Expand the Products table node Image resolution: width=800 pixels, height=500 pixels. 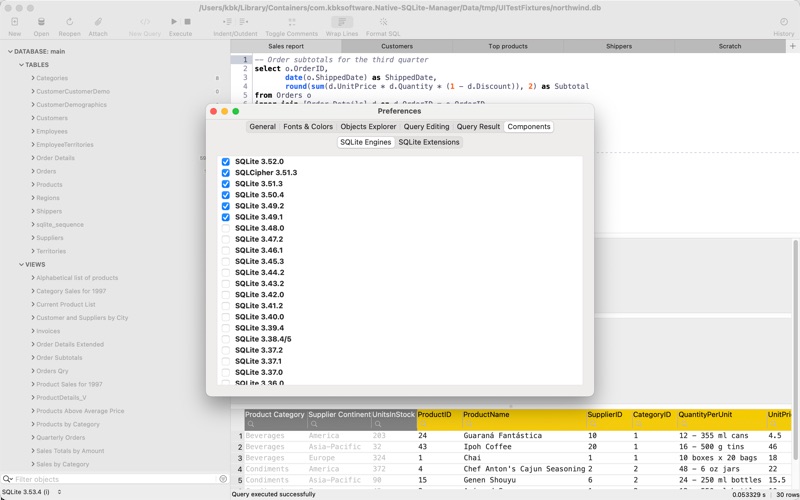(33, 184)
